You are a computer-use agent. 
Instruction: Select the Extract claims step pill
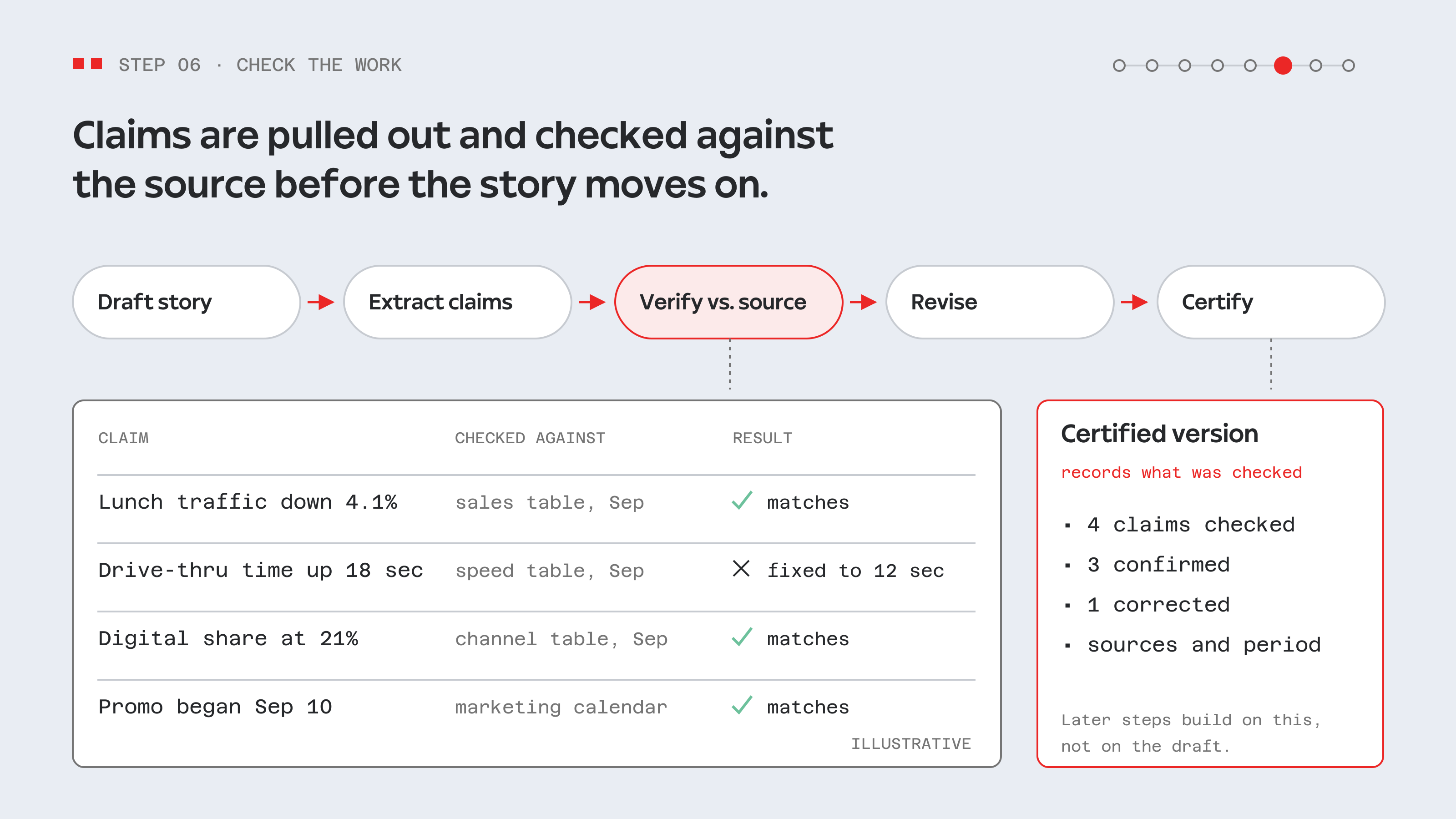tap(457, 302)
